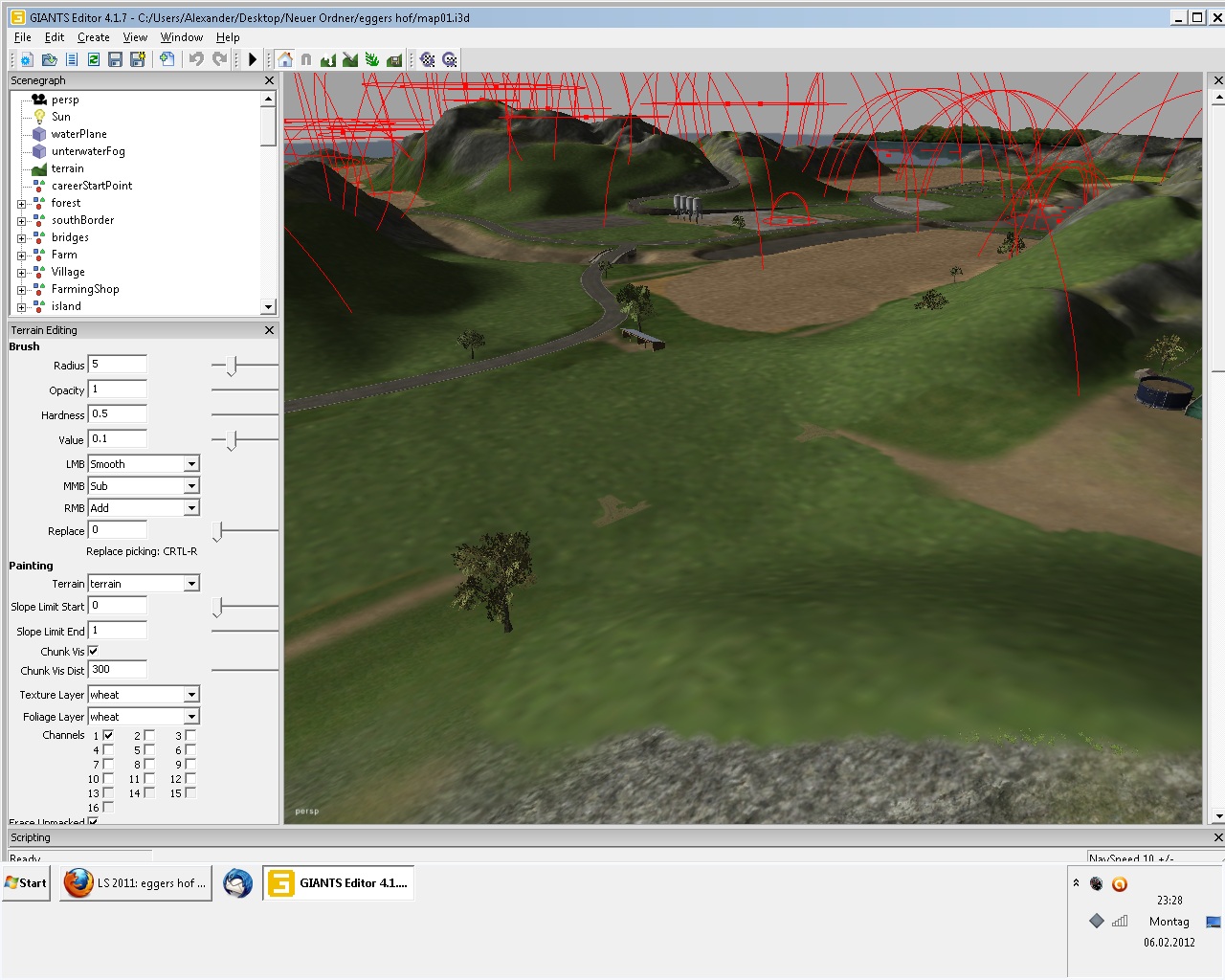Activate the foliage paint grass icon

372,59
